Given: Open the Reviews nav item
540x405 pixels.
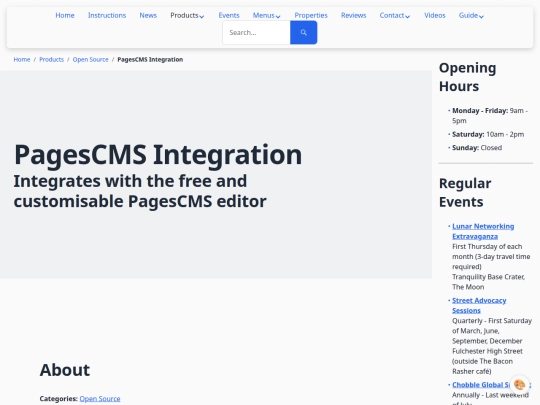Looking at the screenshot, I should 353,15.
